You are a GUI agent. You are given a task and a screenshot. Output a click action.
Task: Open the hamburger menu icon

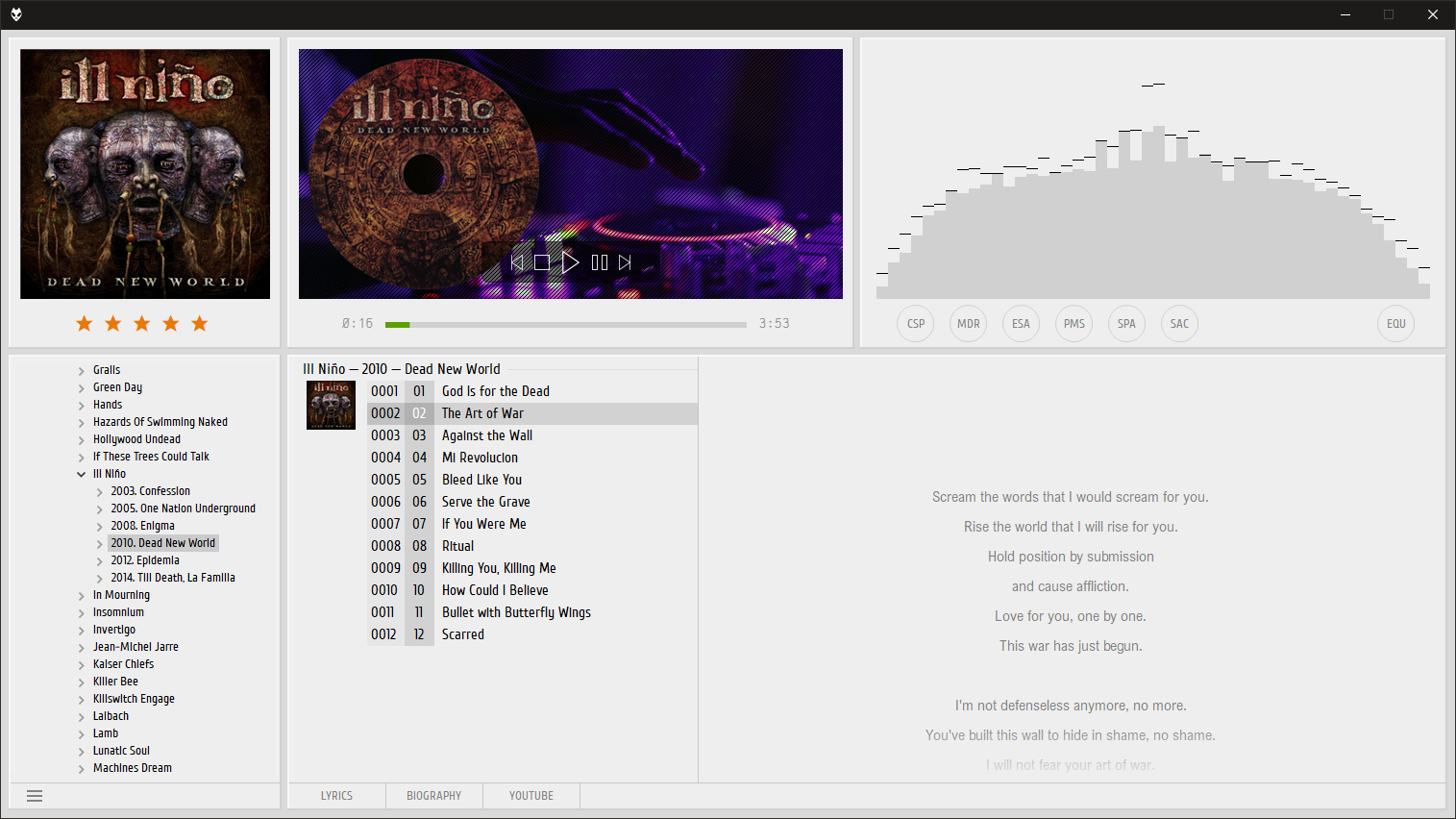click(35, 796)
